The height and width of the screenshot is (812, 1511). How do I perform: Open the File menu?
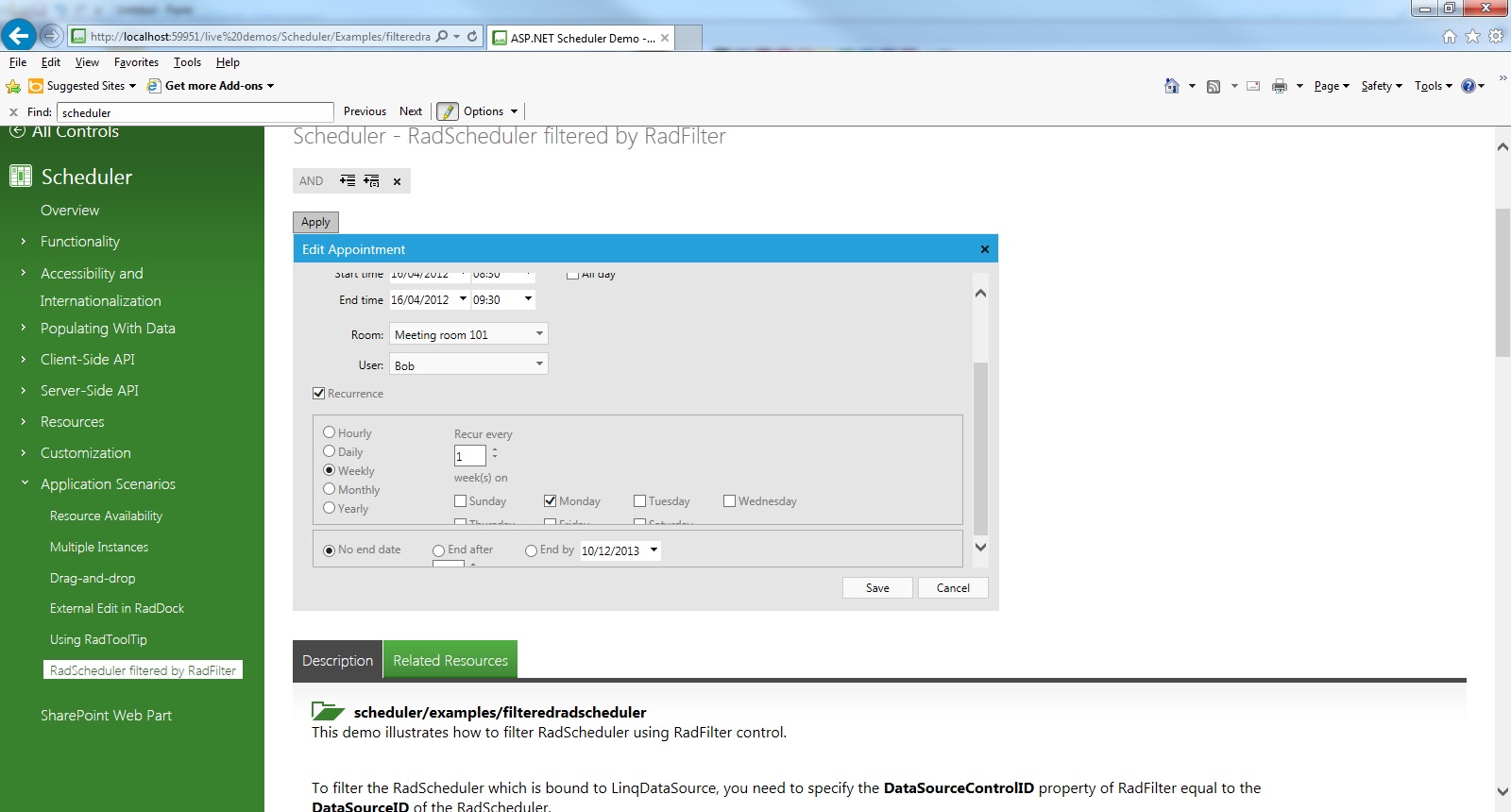18,62
